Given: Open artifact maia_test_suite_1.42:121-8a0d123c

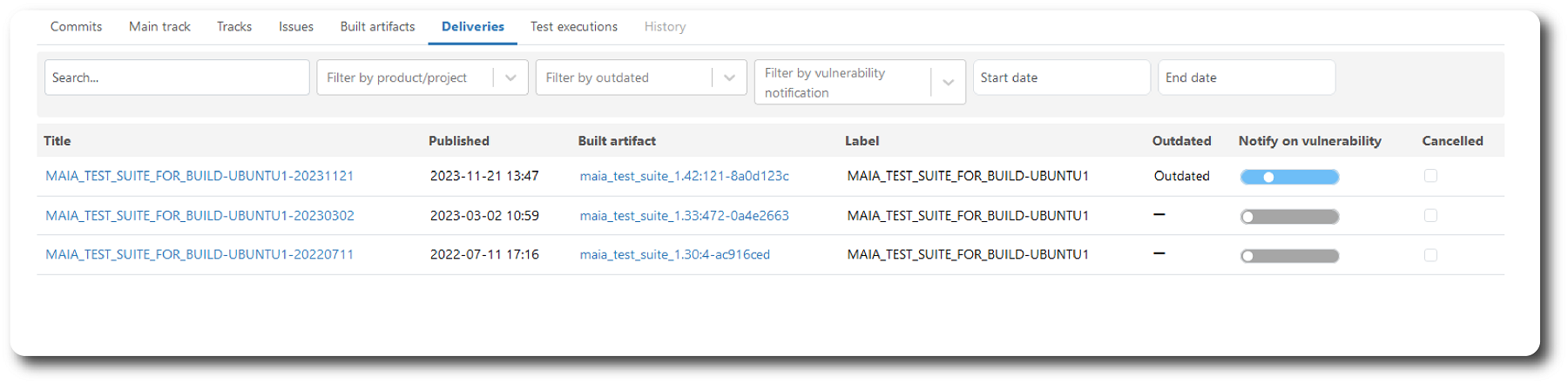Looking at the screenshot, I should (684, 176).
